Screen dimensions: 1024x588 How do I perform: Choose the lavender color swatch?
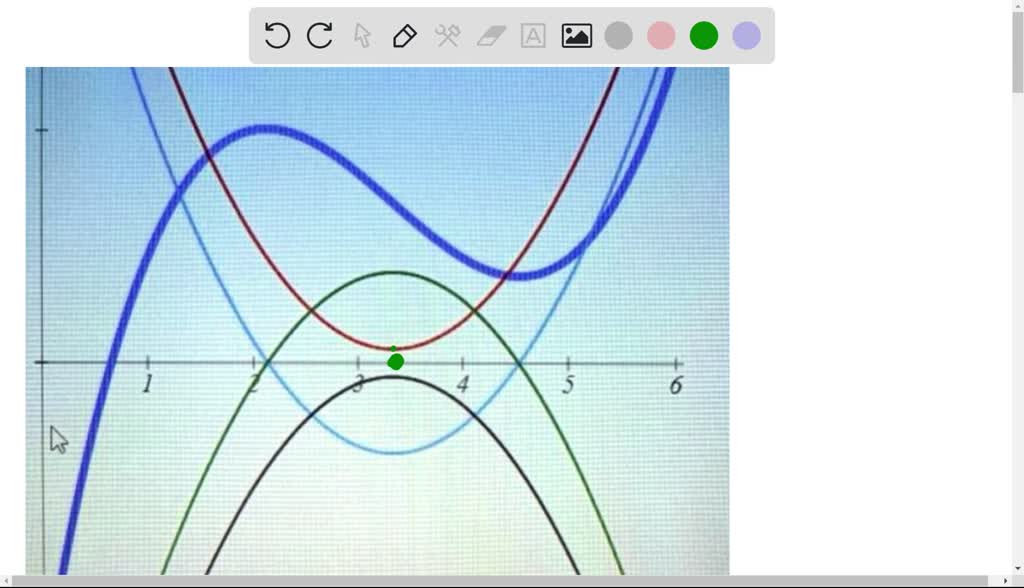(746, 35)
